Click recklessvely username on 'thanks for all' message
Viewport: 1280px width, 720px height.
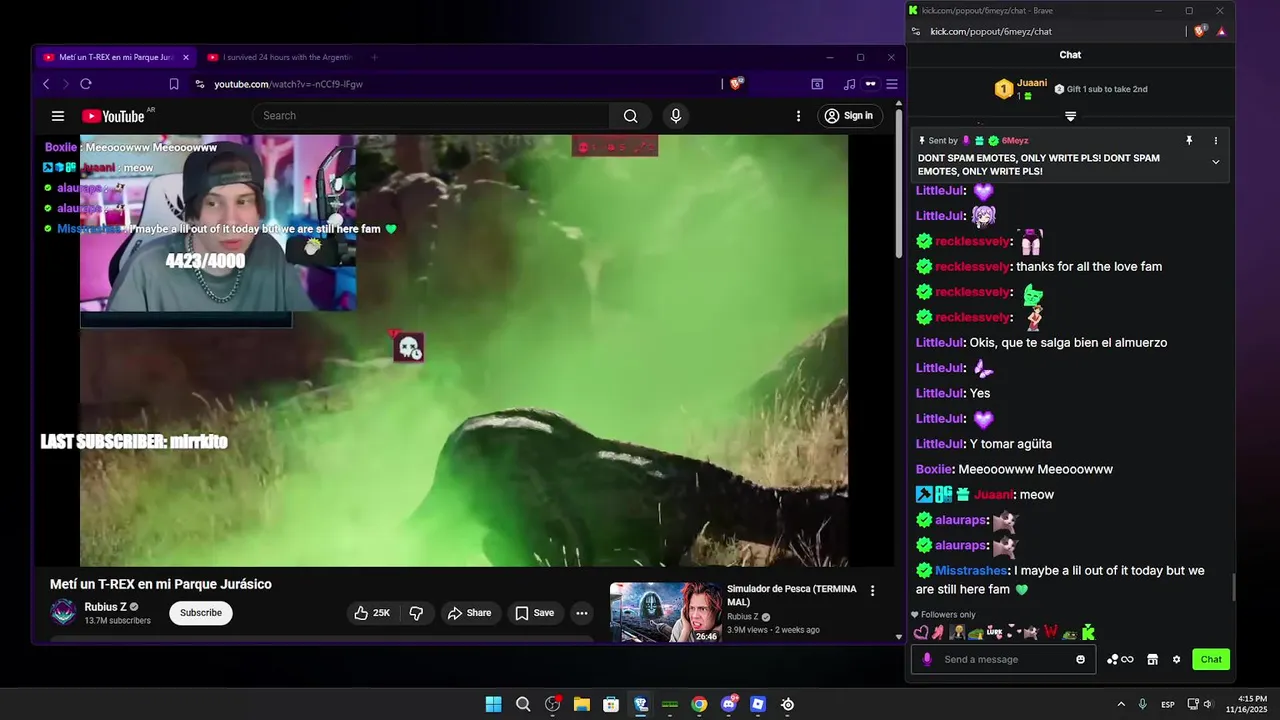click(x=972, y=267)
